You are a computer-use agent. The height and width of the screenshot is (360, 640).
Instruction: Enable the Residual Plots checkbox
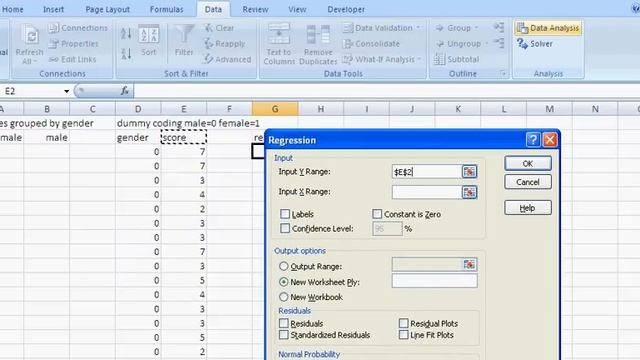(x=403, y=323)
